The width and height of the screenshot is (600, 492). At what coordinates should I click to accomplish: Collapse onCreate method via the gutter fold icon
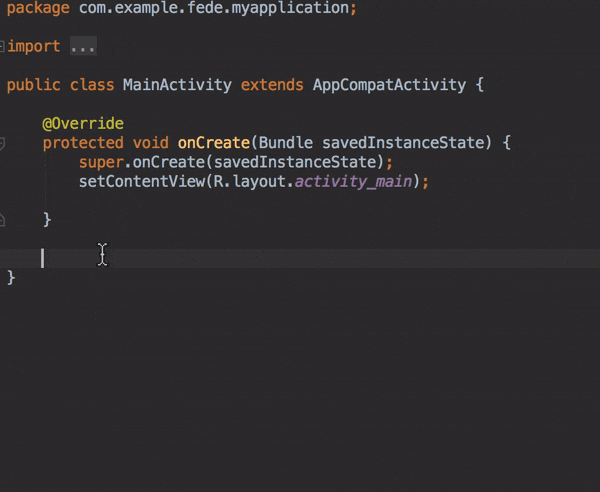(x=2, y=143)
